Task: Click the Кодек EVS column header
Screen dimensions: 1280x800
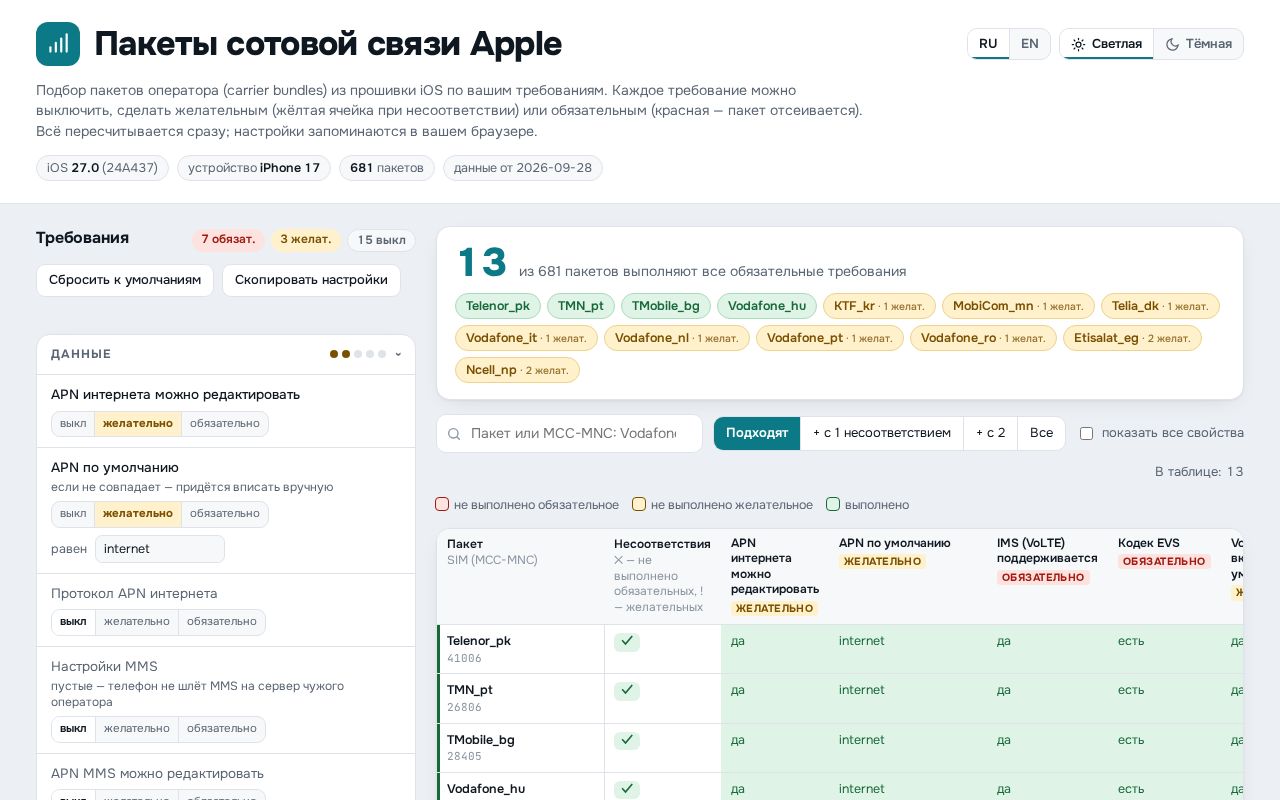Action: point(1165,577)
